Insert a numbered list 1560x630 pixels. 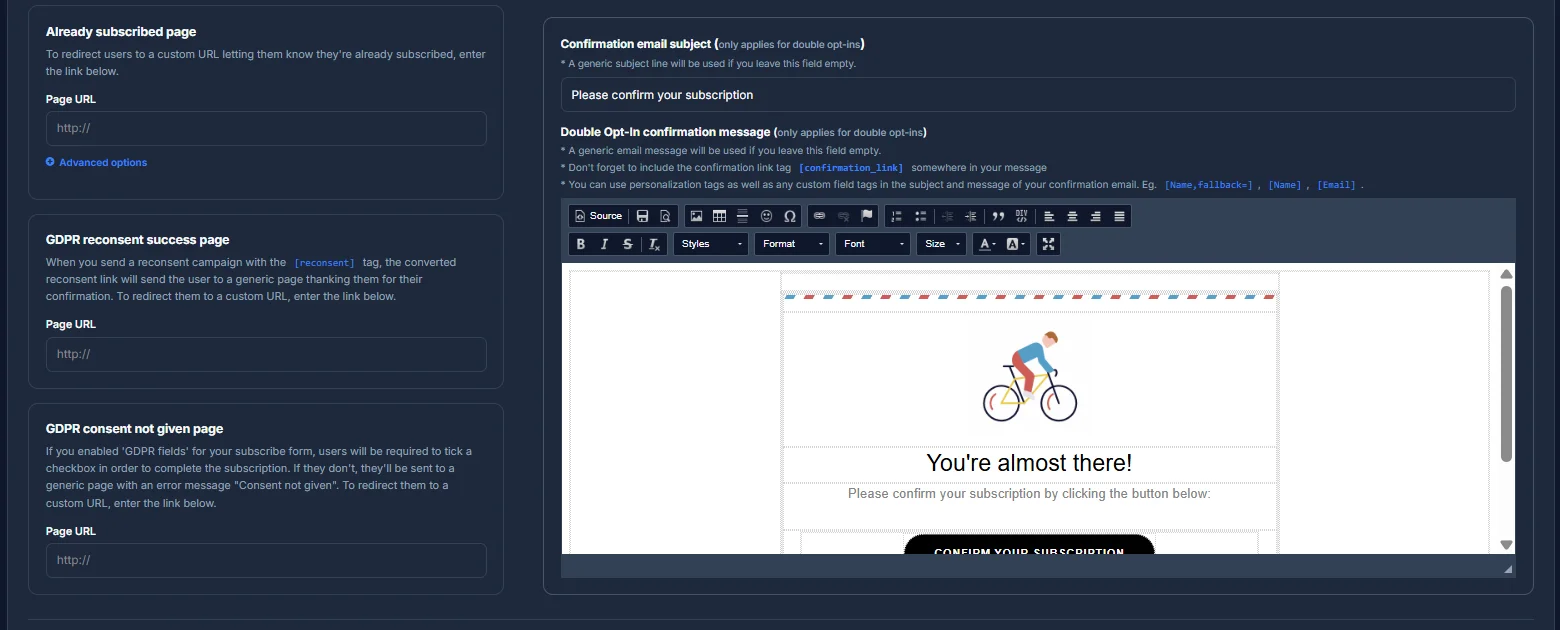point(896,216)
